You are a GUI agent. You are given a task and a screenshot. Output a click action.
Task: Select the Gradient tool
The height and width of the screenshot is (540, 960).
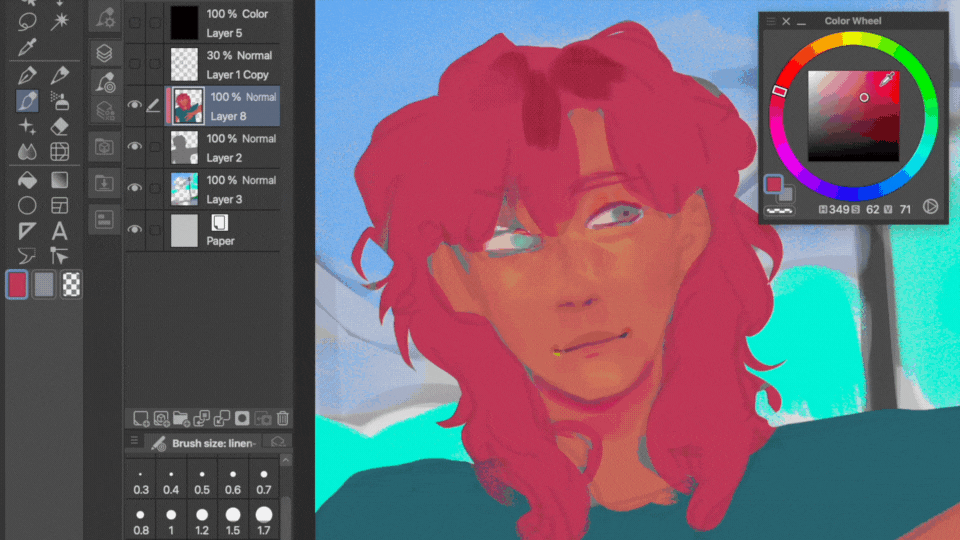point(60,180)
